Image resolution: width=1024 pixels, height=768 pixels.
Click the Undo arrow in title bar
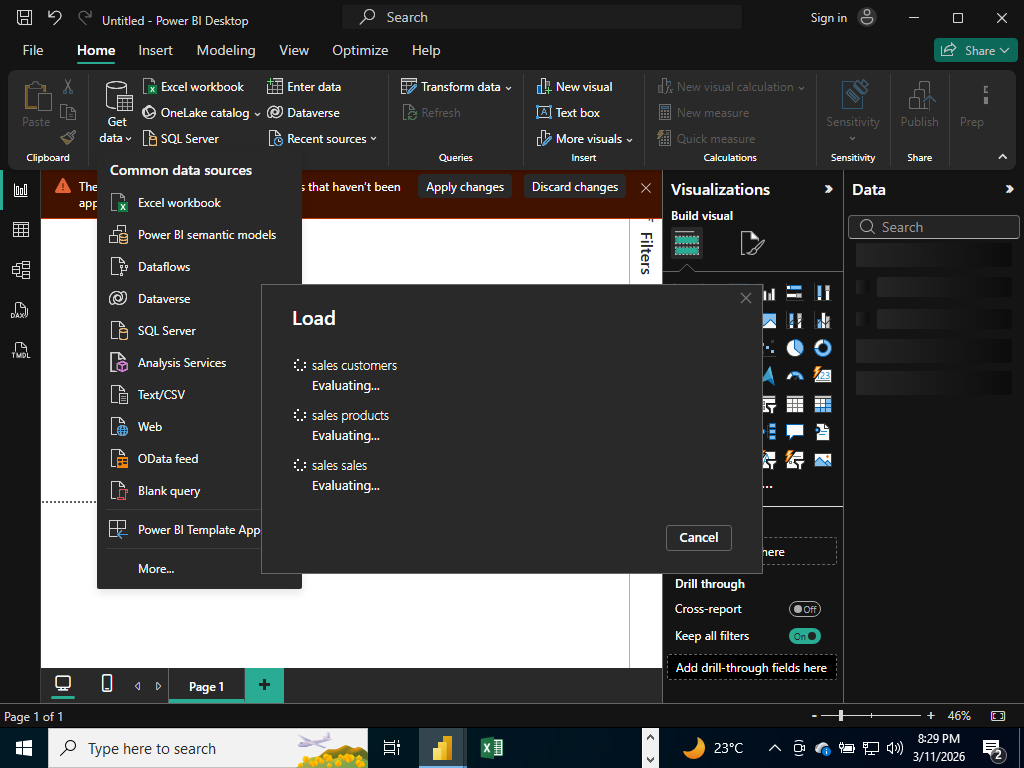coord(55,18)
